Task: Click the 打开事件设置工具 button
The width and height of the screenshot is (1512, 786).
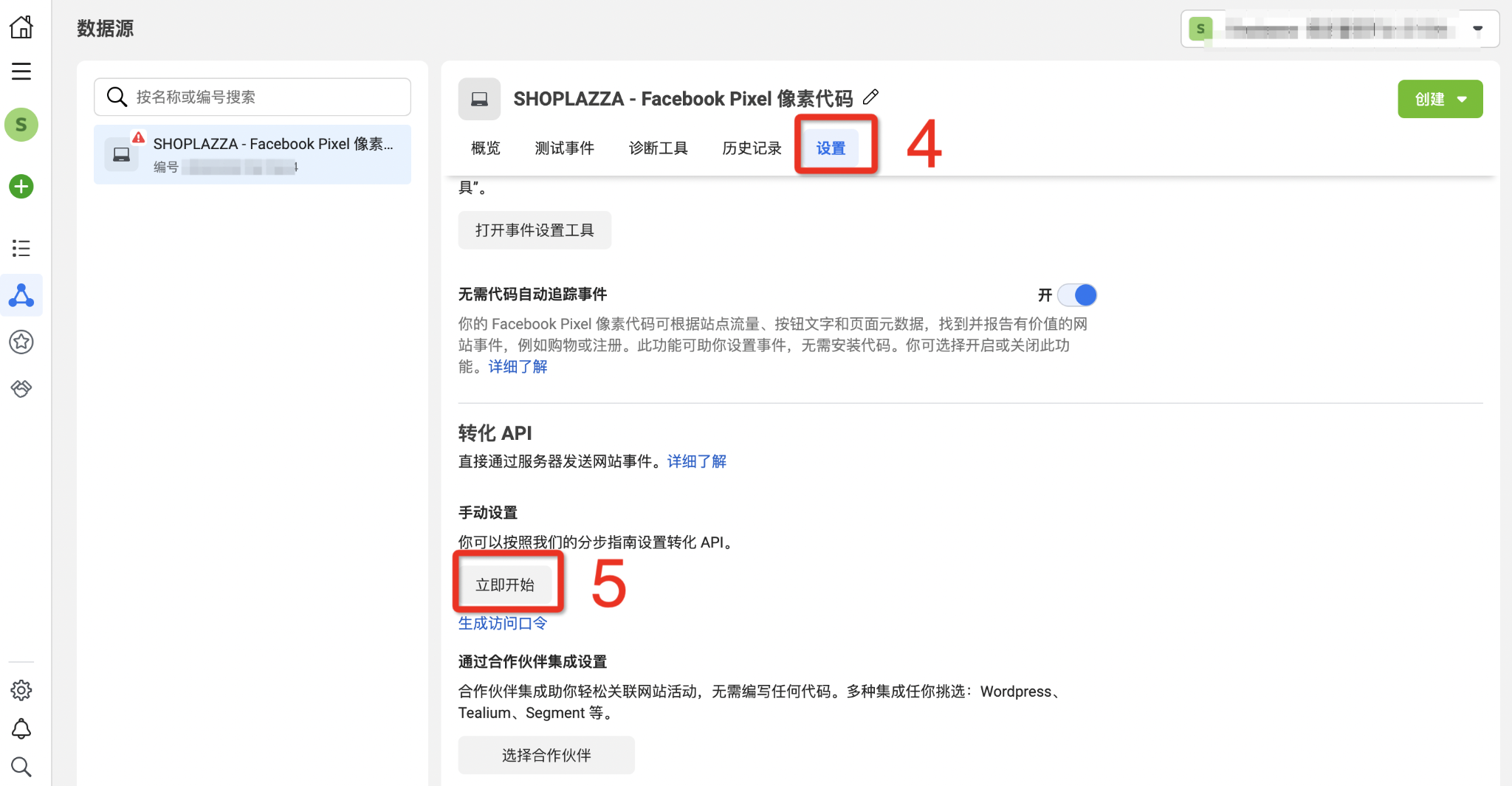Action: (x=535, y=230)
